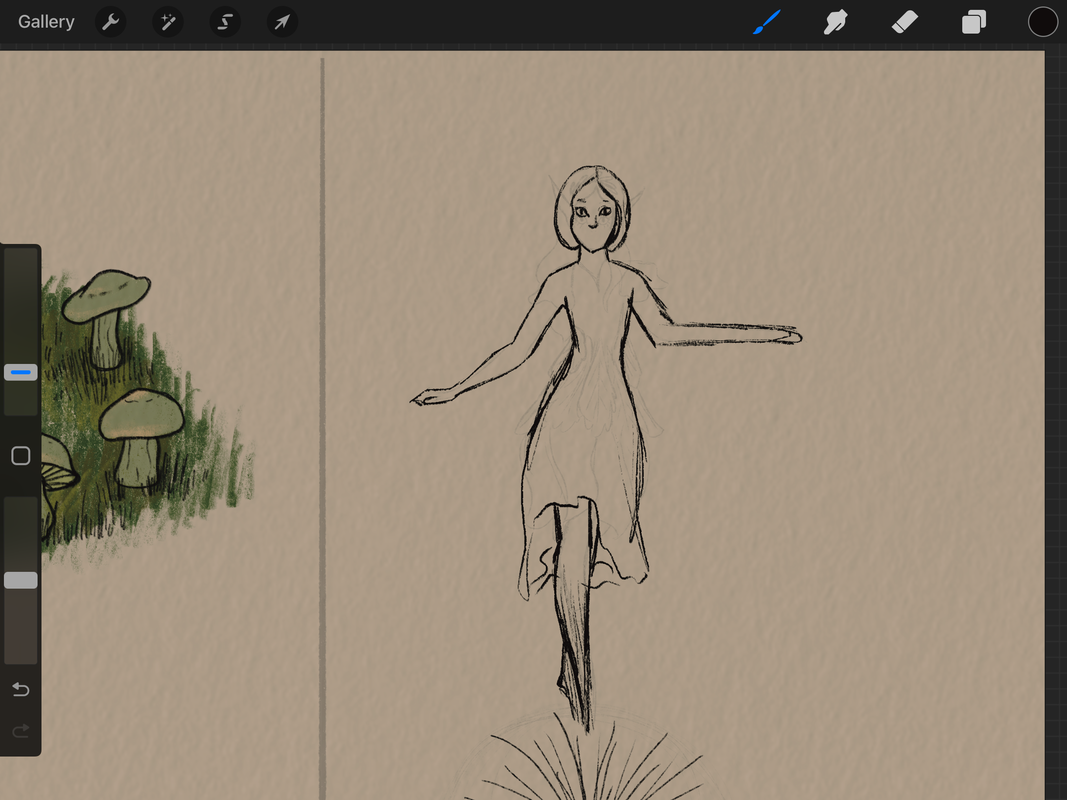Select the Smudge tool

click(x=836, y=22)
